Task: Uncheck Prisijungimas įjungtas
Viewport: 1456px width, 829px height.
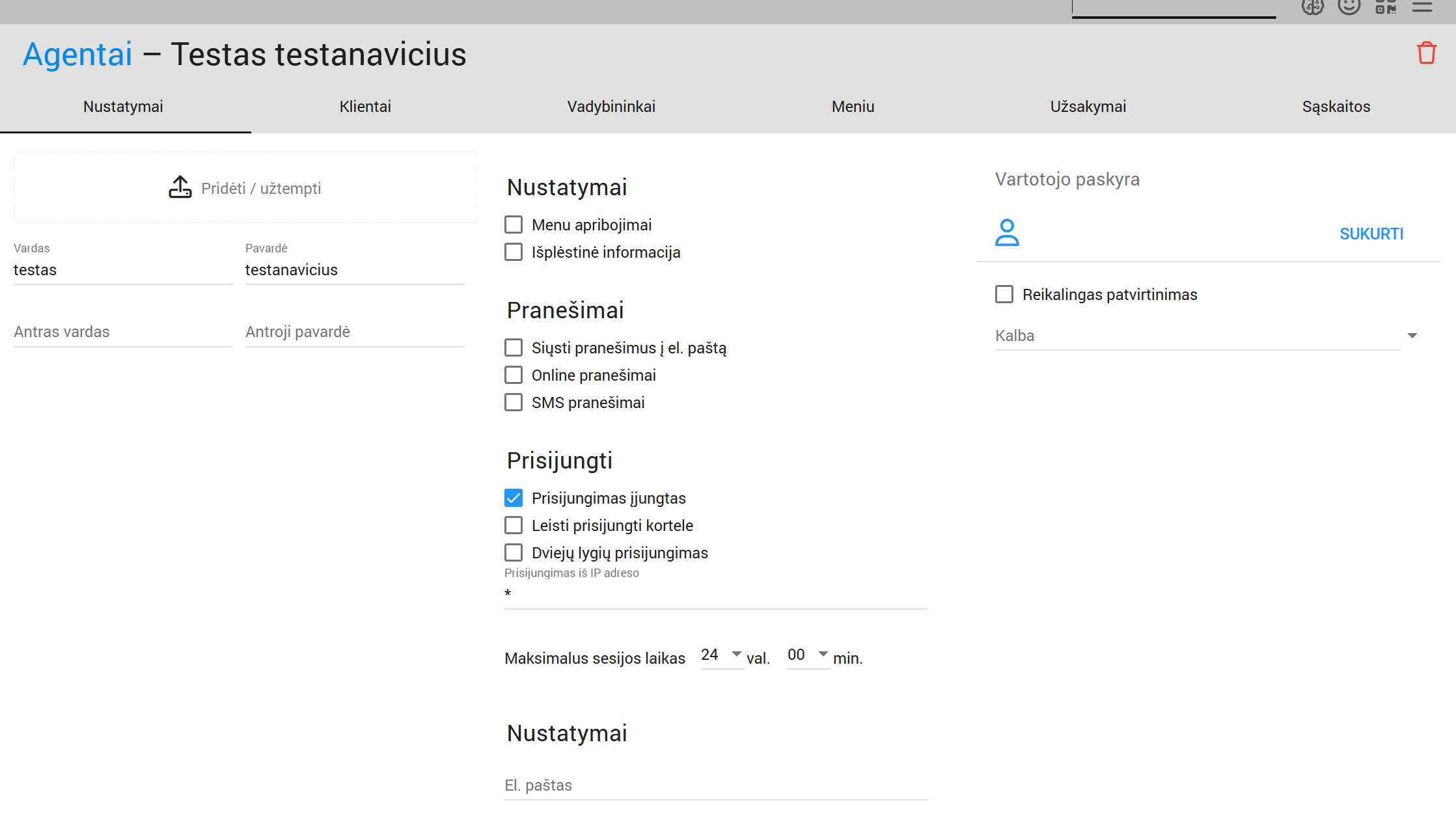Action: click(x=514, y=498)
